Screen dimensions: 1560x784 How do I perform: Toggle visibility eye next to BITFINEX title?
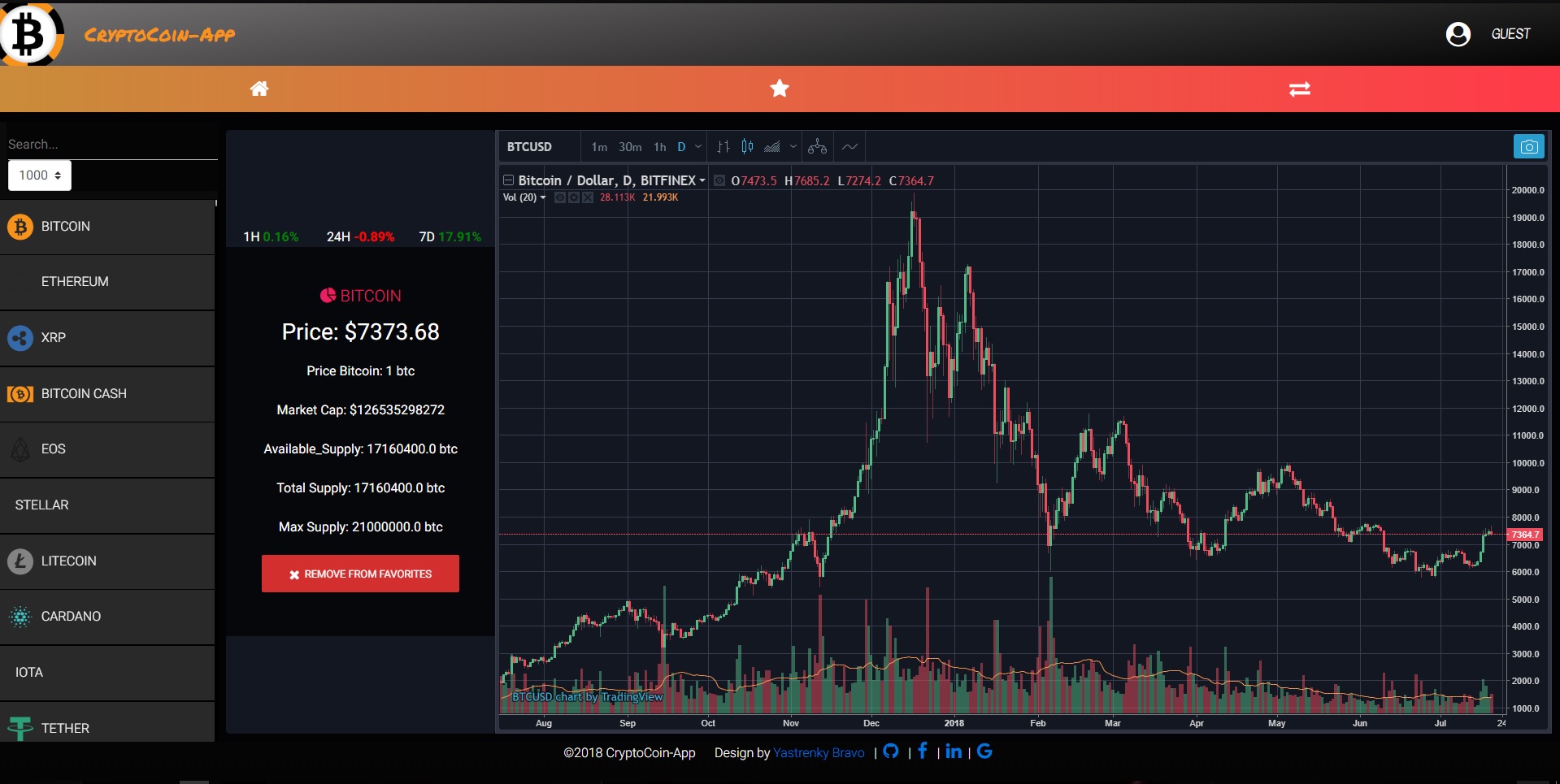(719, 180)
